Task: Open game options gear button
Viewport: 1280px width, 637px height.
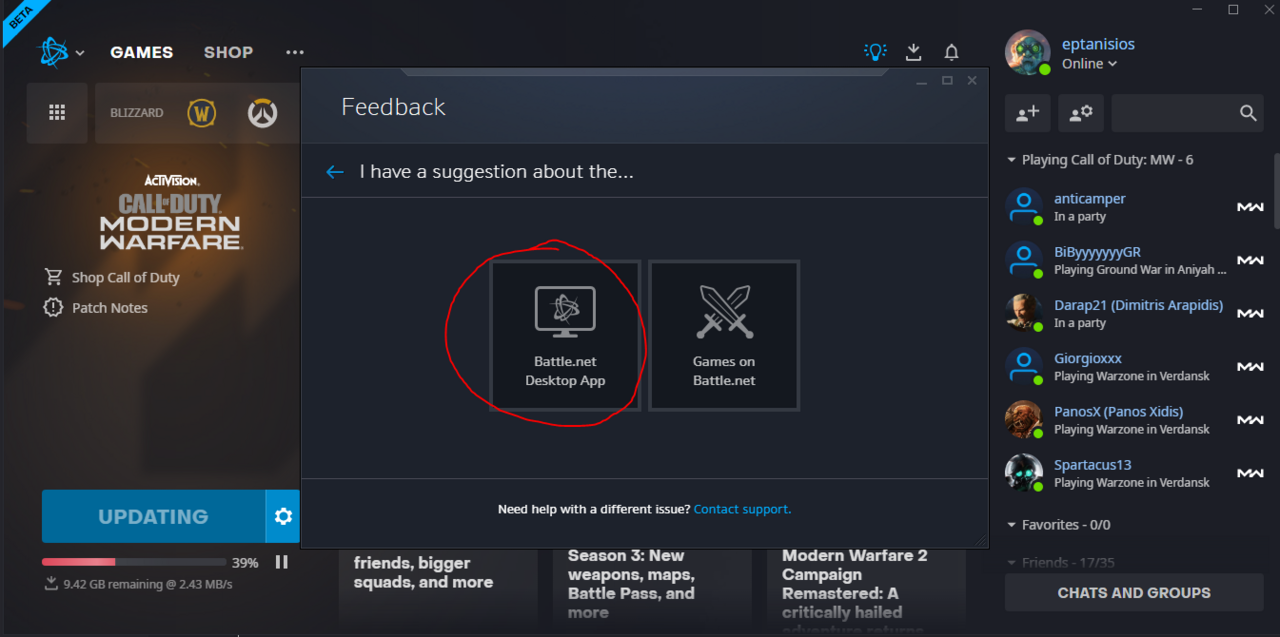Action: [283, 517]
